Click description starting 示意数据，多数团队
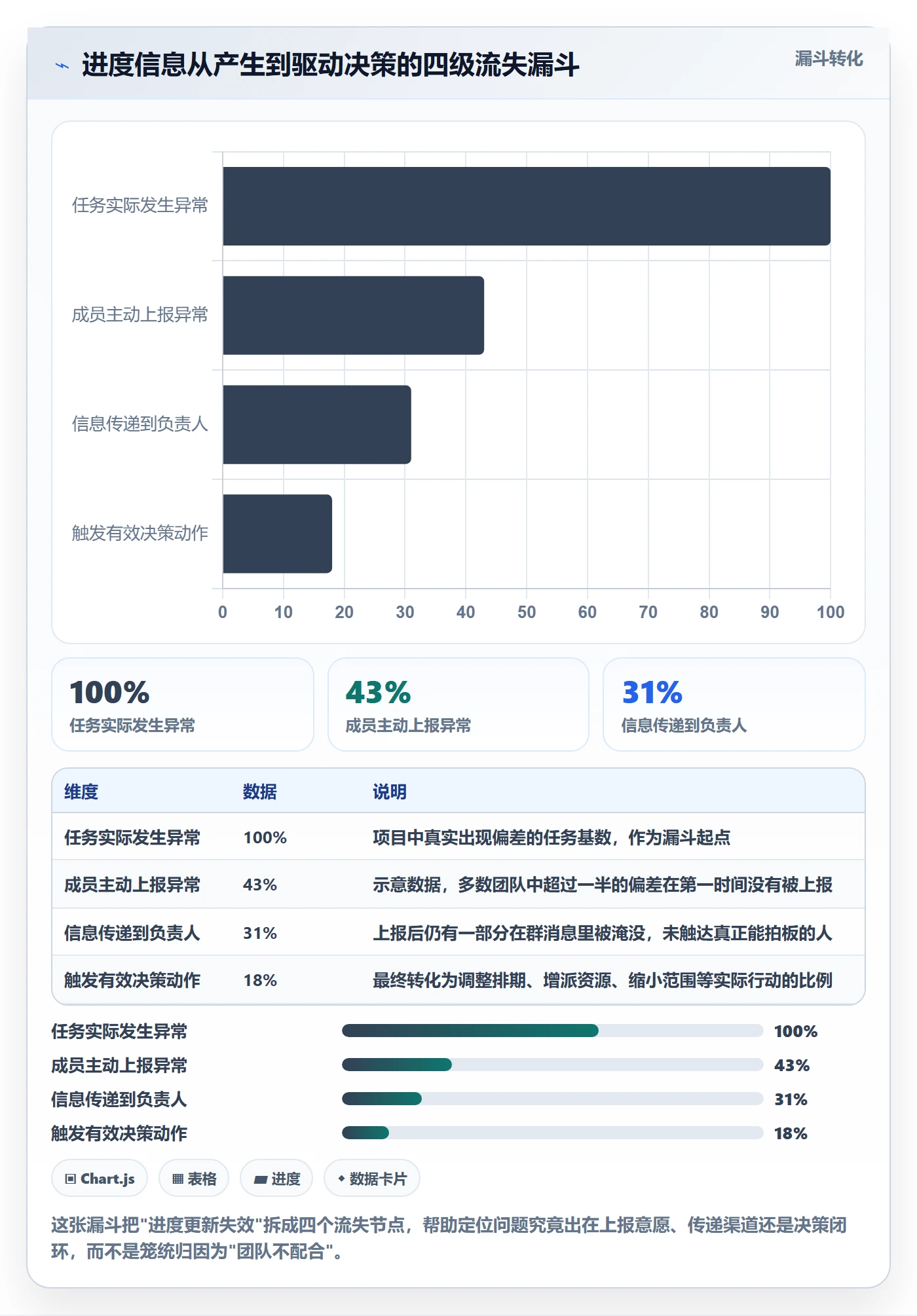The width and height of the screenshot is (917, 1316). (603, 885)
